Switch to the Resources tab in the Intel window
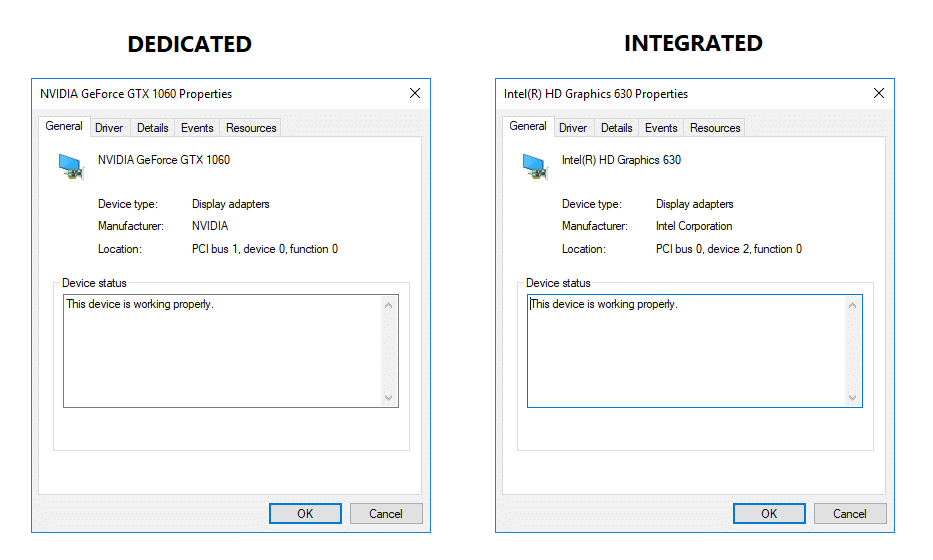 pyautogui.click(x=715, y=128)
